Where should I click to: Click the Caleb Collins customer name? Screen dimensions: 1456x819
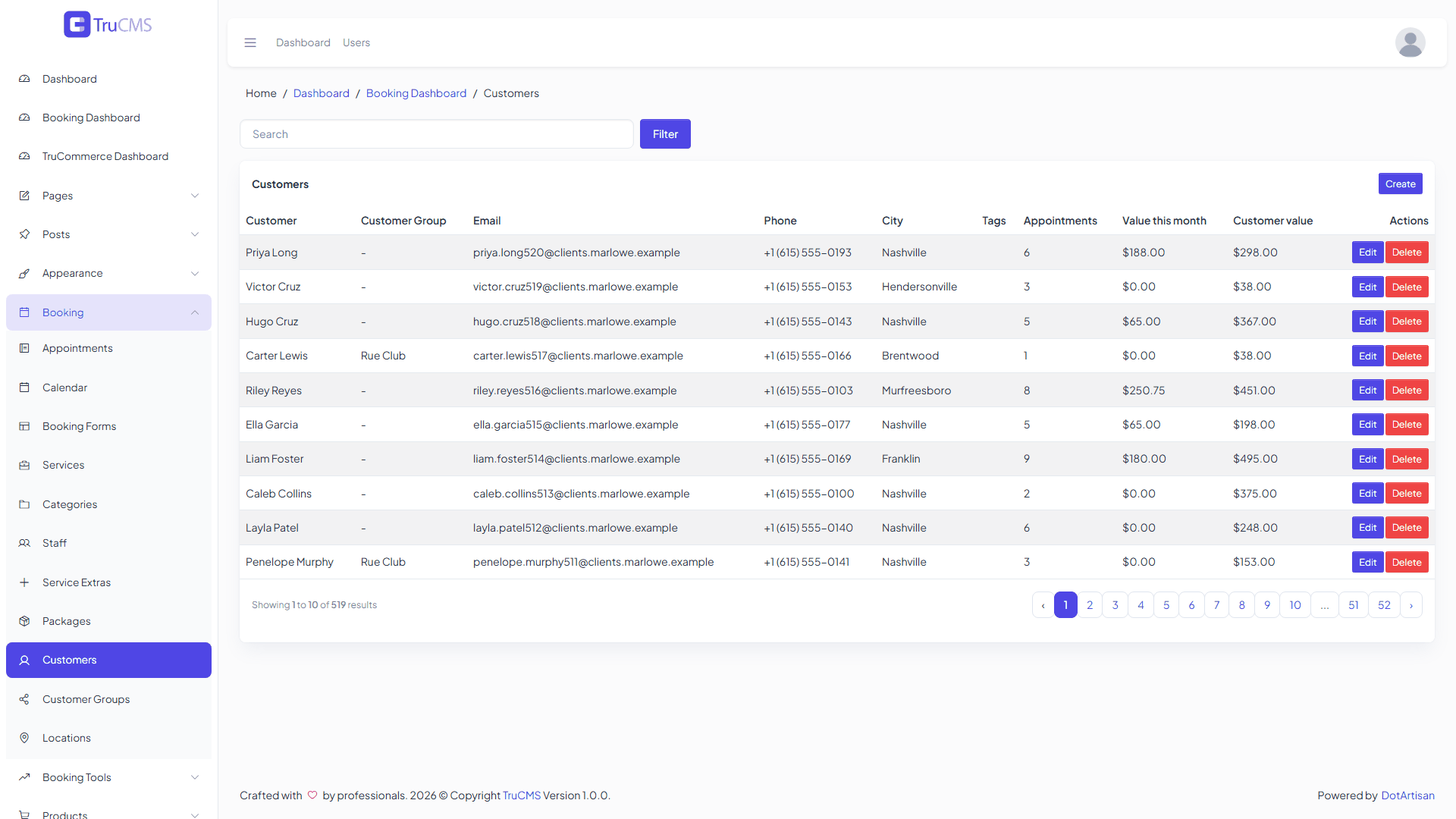coord(278,494)
